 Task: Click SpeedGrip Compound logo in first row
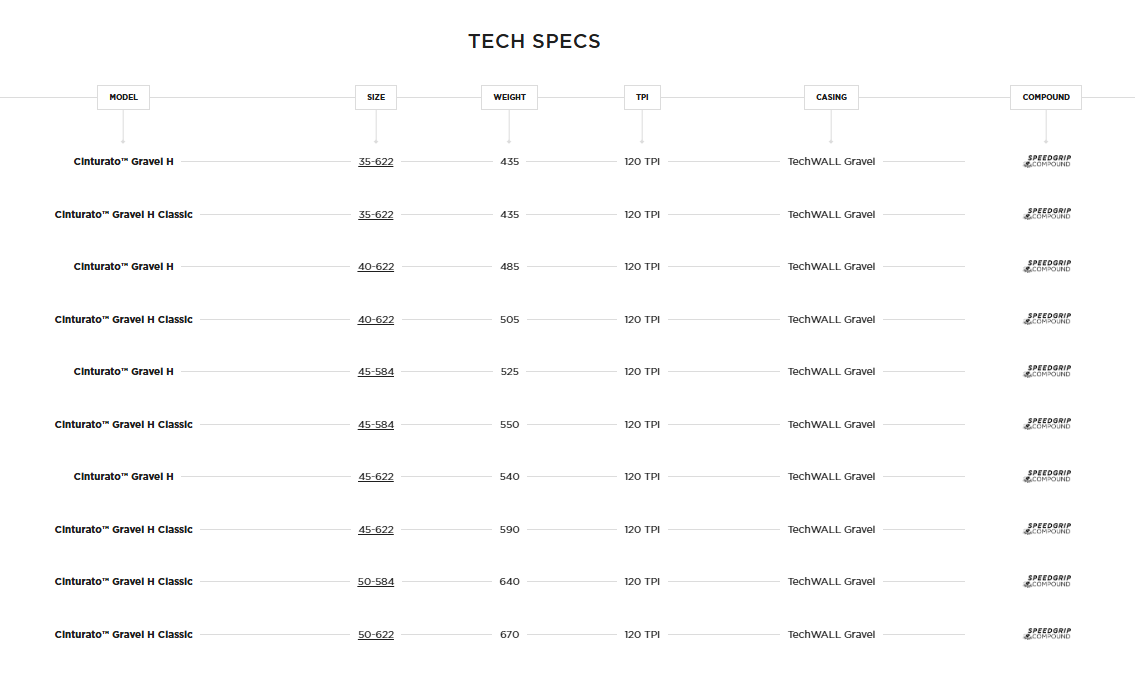click(1047, 161)
